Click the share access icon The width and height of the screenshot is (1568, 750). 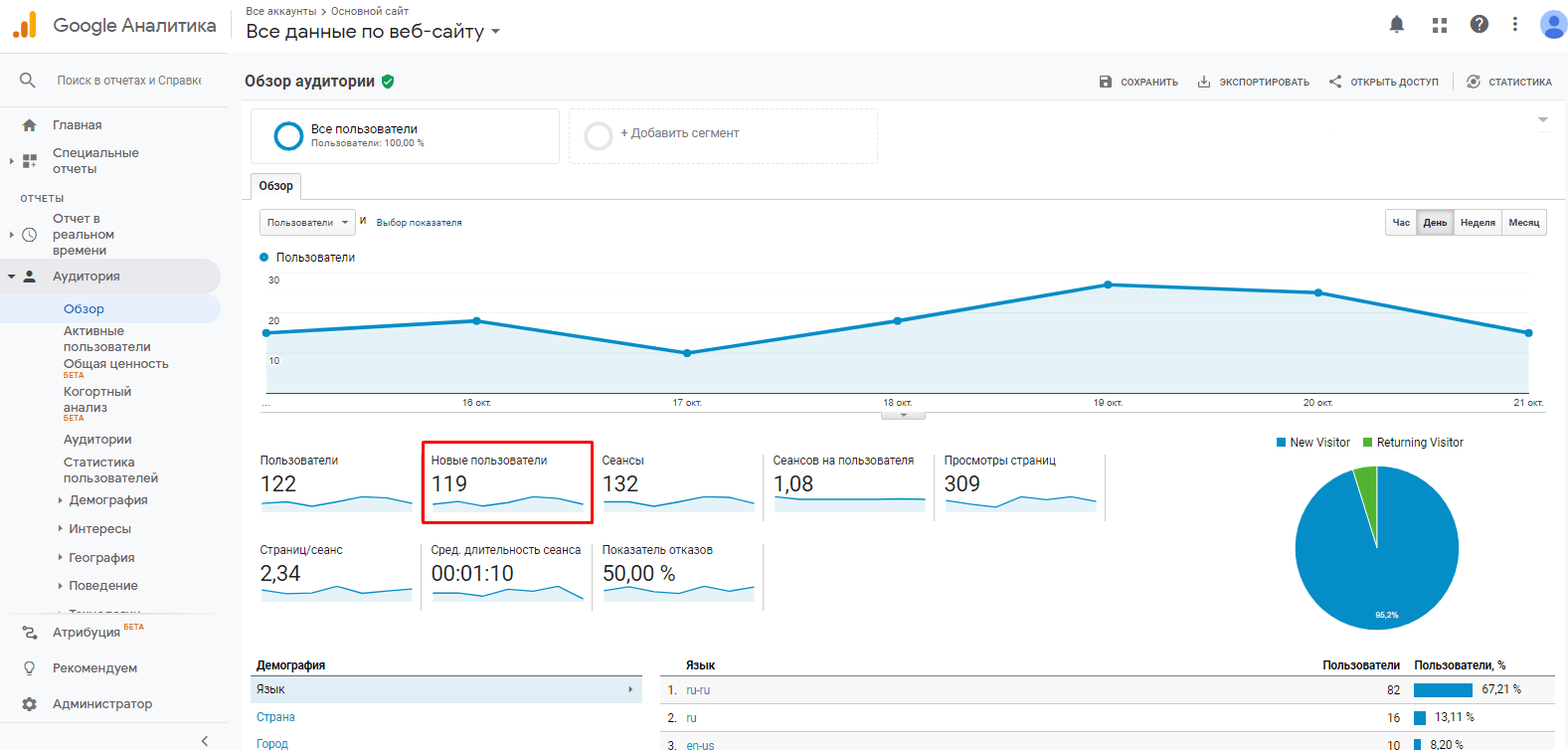point(1335,82)
